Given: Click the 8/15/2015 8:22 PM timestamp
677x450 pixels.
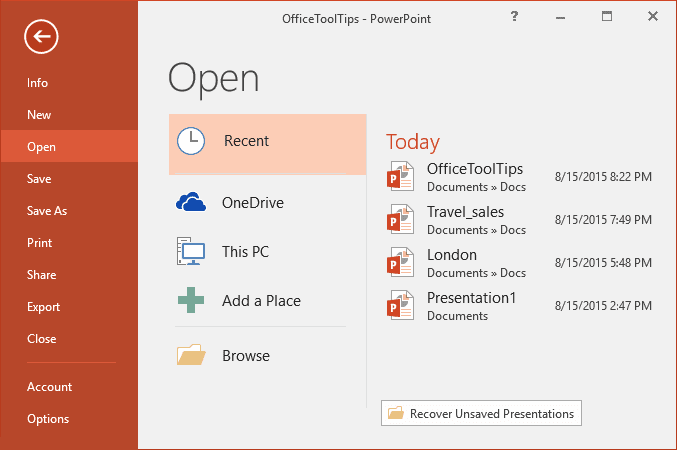Looking at the screenshot, I should pos(603,176).
